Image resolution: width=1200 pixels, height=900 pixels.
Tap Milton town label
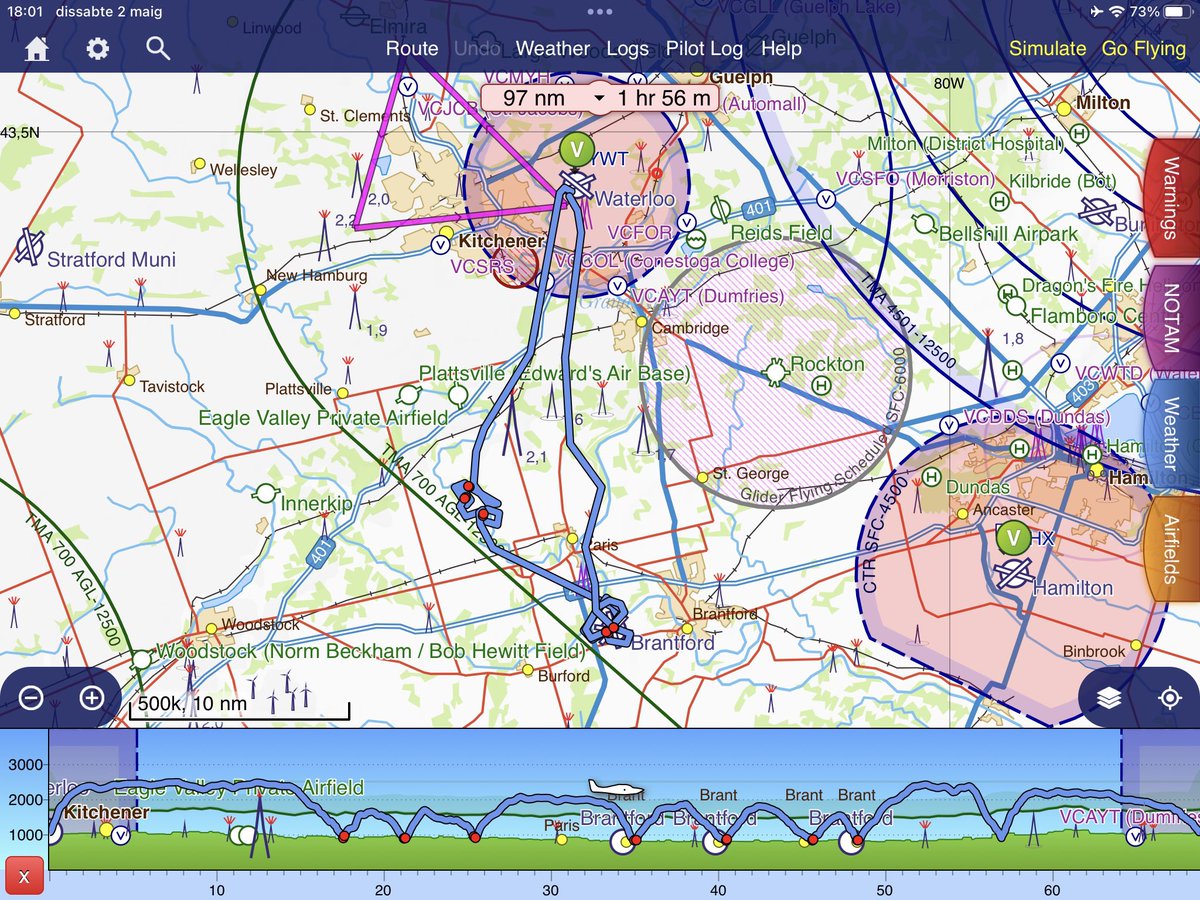point(1103,102)
